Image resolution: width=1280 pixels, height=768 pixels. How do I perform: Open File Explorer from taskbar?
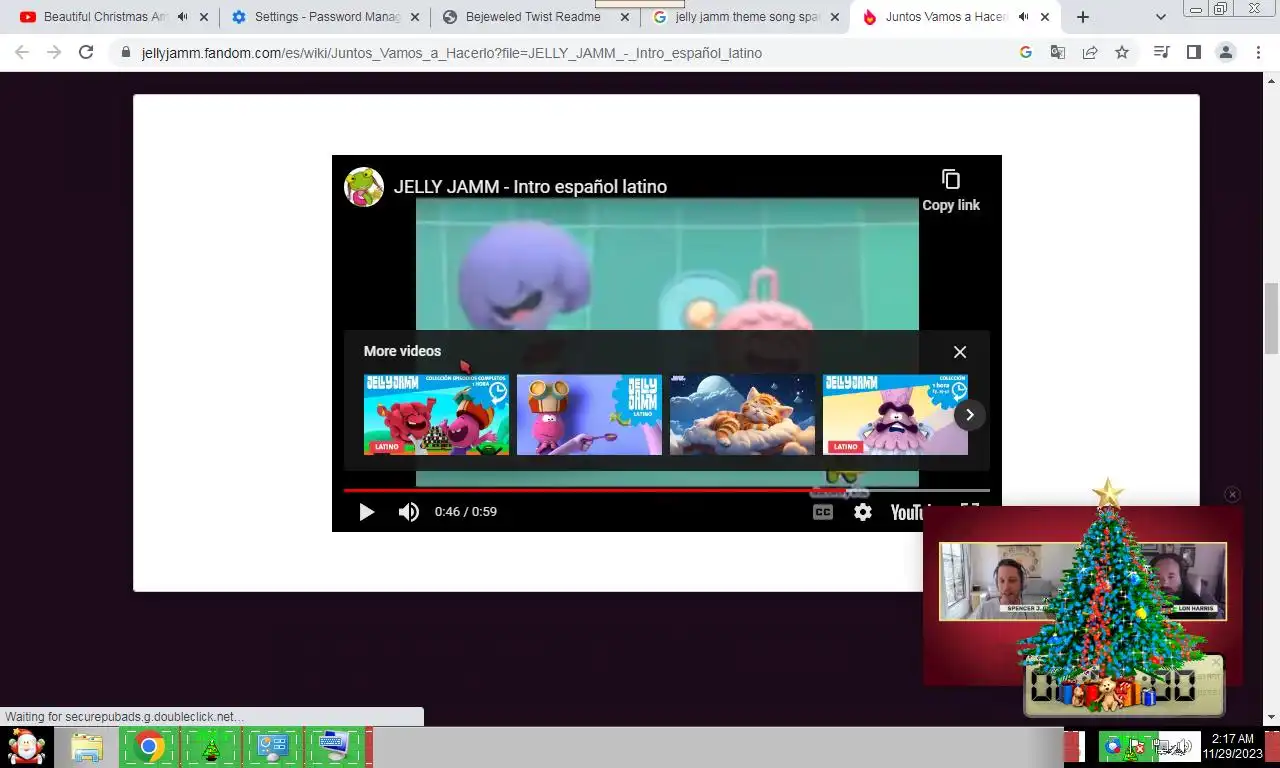[x=87, y=747]
